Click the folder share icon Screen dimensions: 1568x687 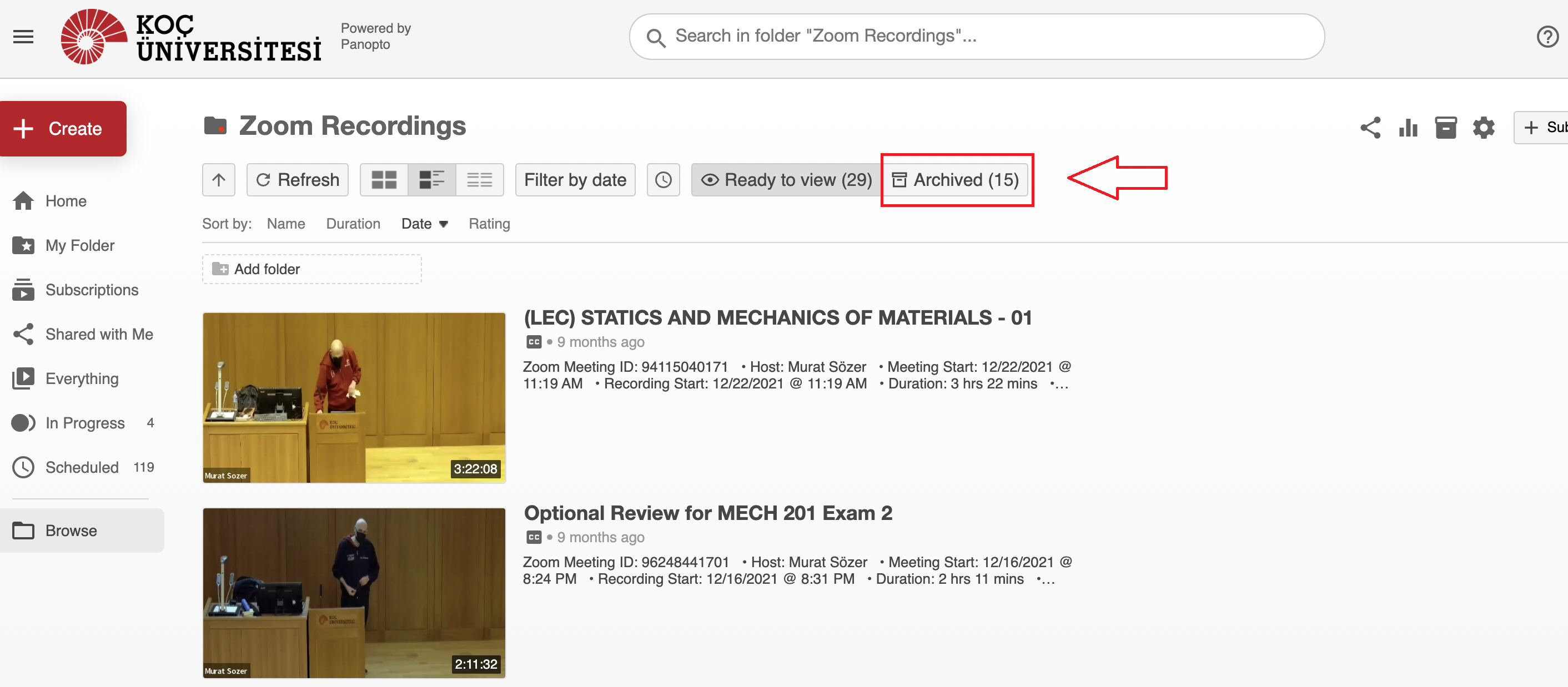1370,128
